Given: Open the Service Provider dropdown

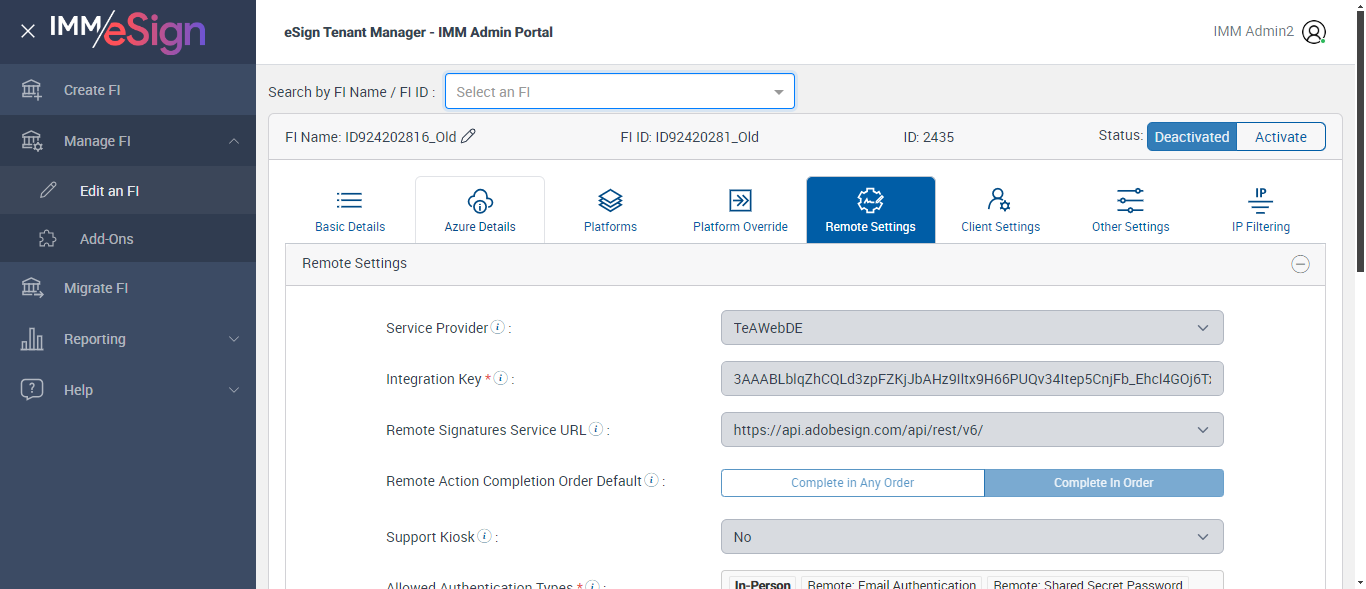Looking at the screenshot, I should coord(971,328).
